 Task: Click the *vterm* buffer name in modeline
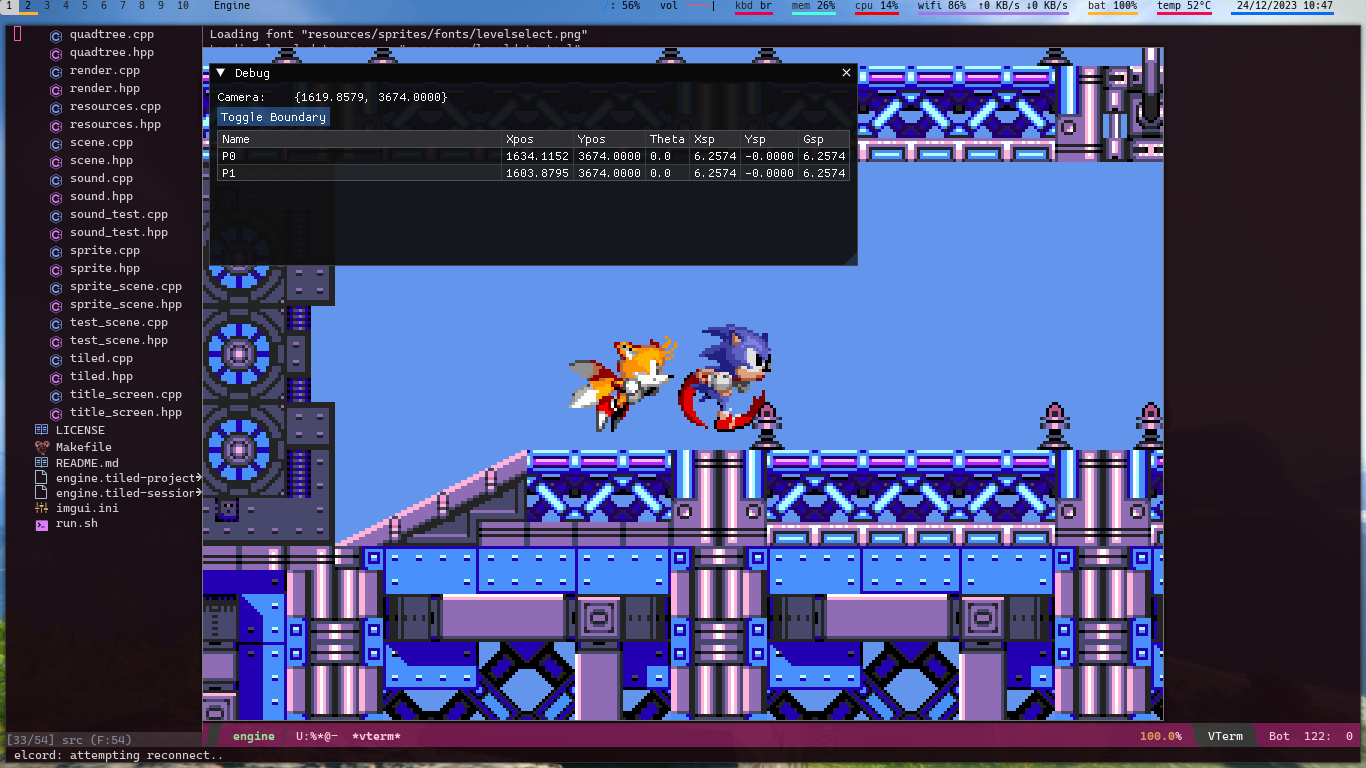(x=376, y=736)
